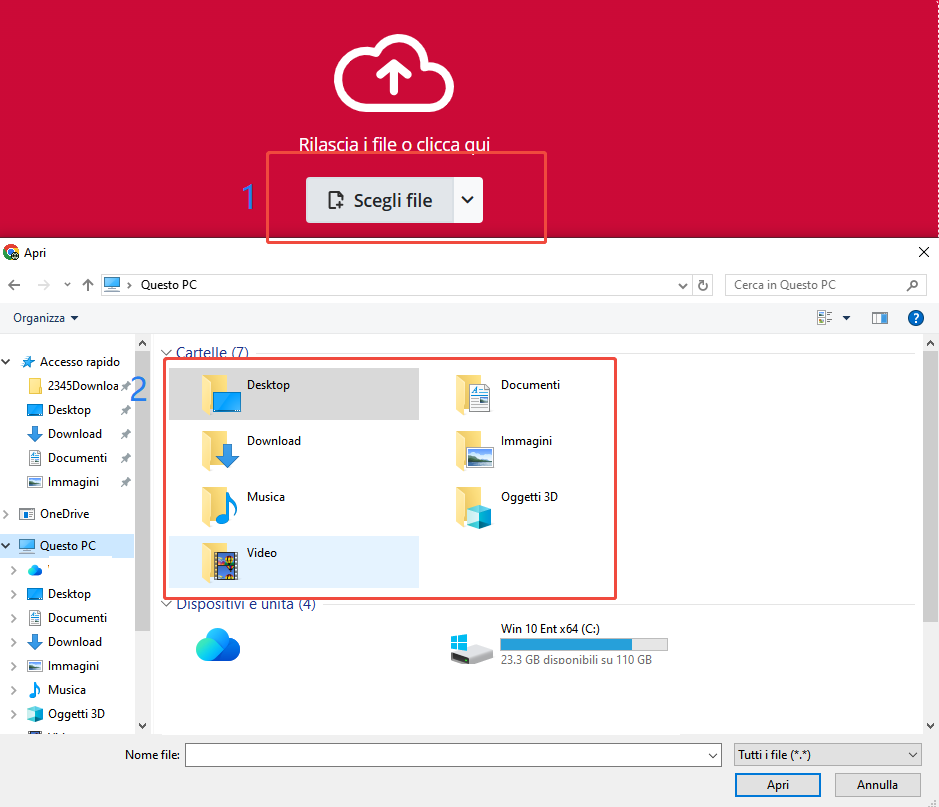Select Questo PC in sidebar
The height and width of the screenshot is (807, 939).
pos(67,545)
